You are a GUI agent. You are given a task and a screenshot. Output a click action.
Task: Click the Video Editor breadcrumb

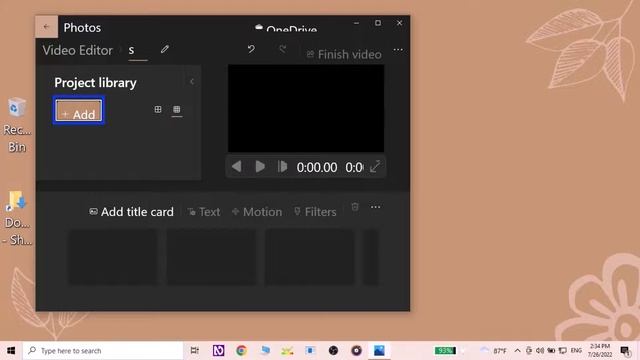coord(78,50)
